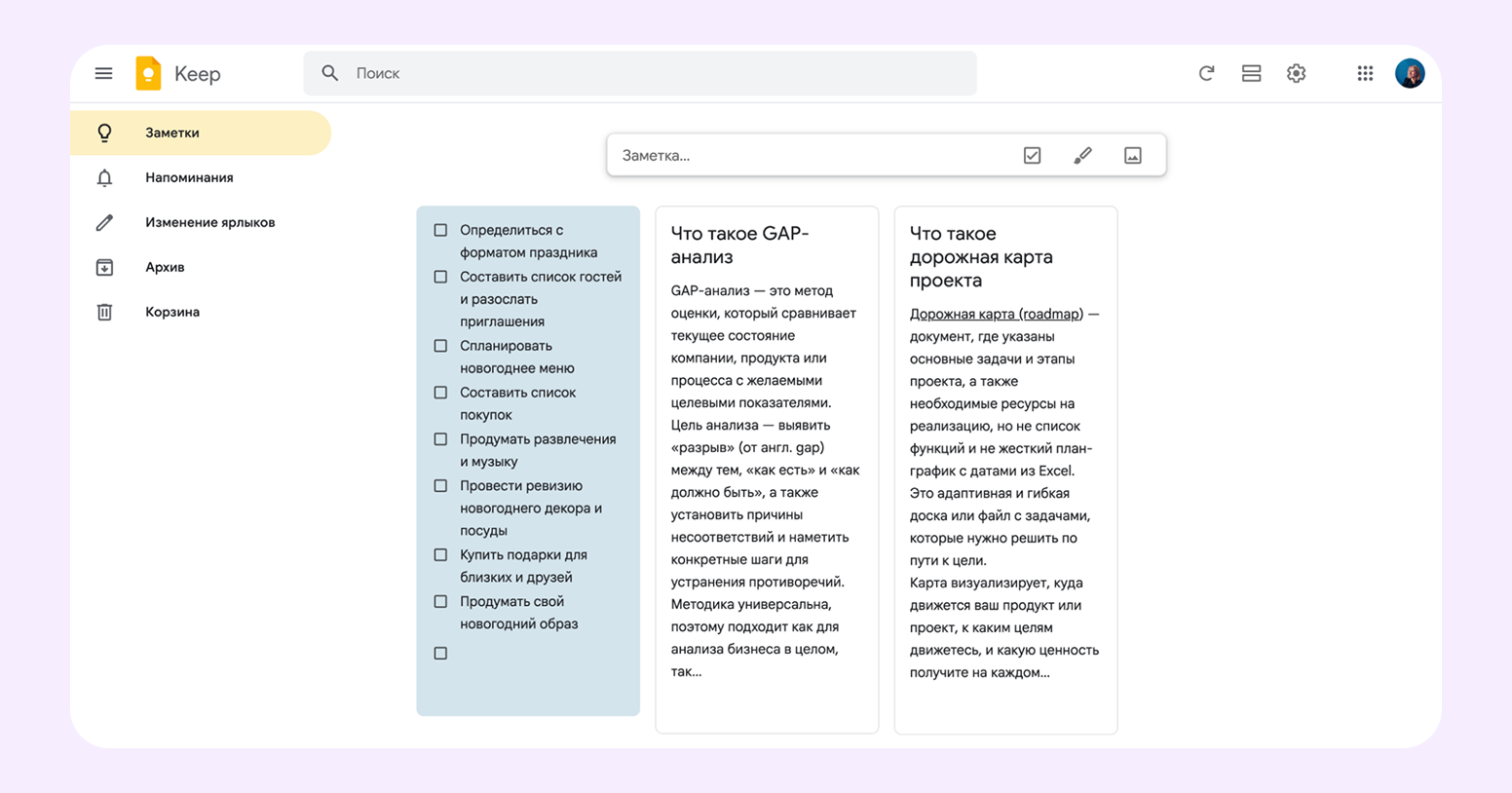Open the Google apps grid icon
The image size is (1512, 793).
click(x=1365, y=73)
